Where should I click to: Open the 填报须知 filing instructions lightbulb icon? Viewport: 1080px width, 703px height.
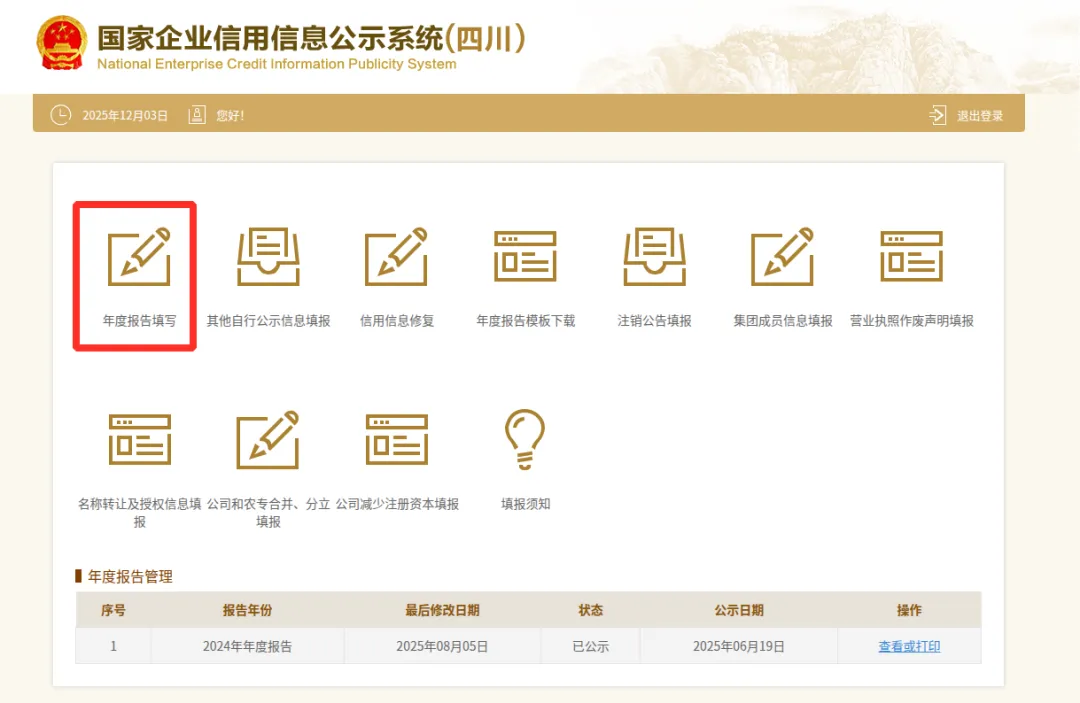[x=523, y=438]
